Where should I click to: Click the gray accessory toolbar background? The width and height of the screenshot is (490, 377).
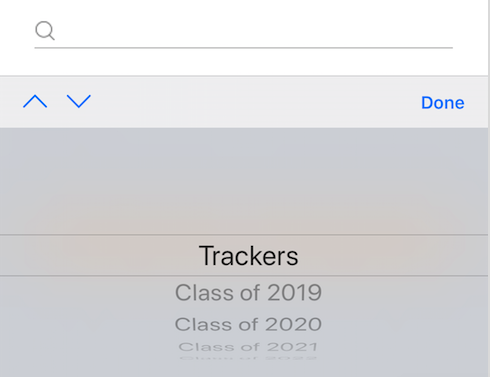(244, 102)
